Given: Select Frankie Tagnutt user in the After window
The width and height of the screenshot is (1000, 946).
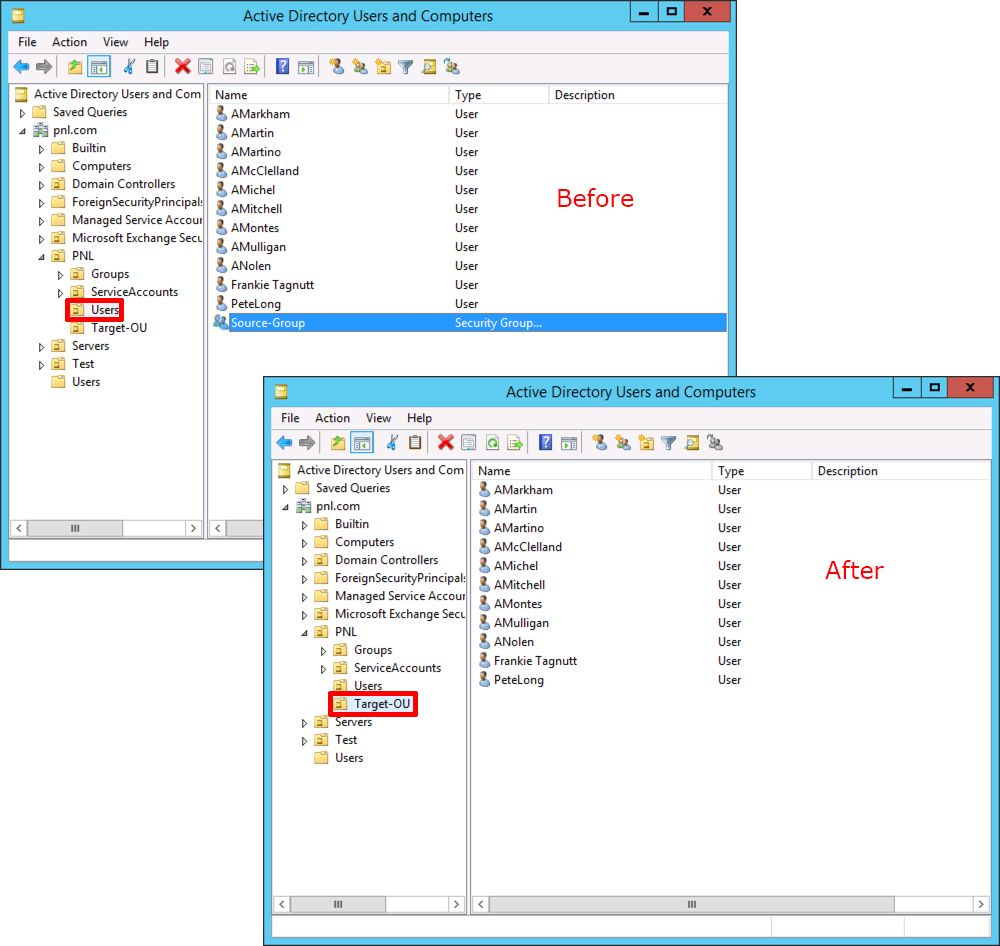Looking at the screenshot, I should coord(535,661).
